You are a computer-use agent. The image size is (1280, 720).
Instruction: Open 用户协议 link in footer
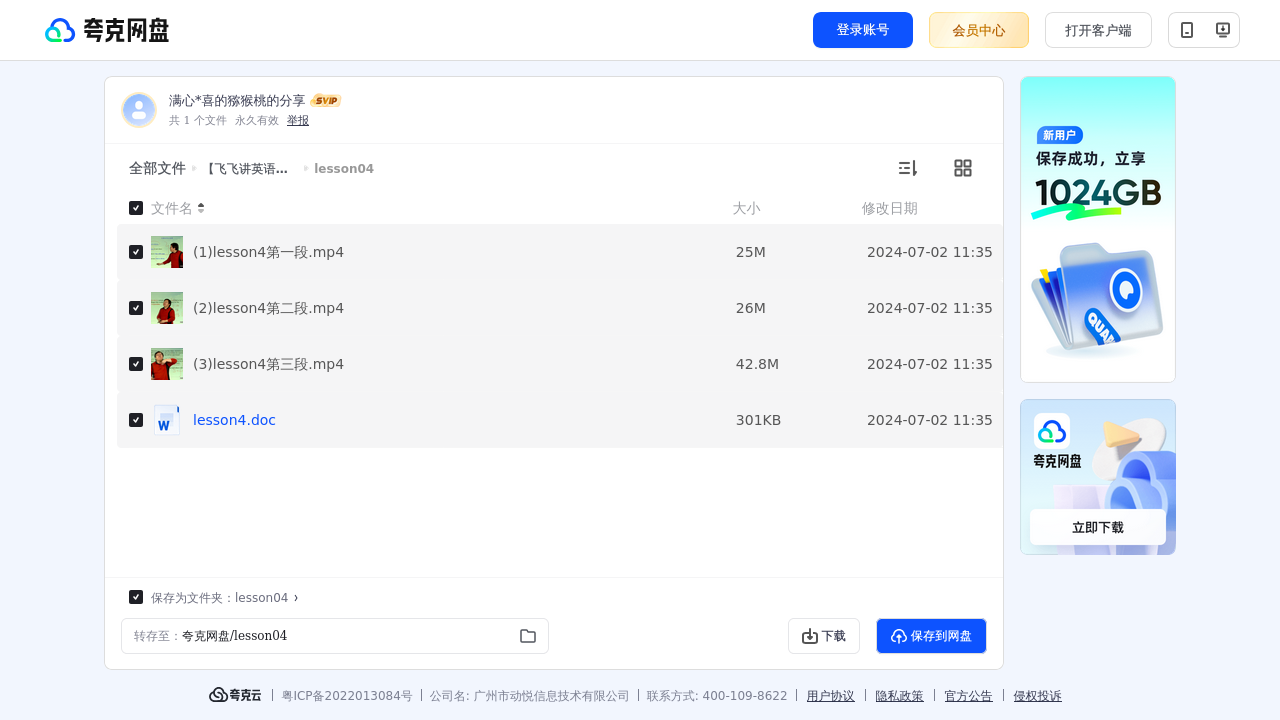[x=831, y=696]
